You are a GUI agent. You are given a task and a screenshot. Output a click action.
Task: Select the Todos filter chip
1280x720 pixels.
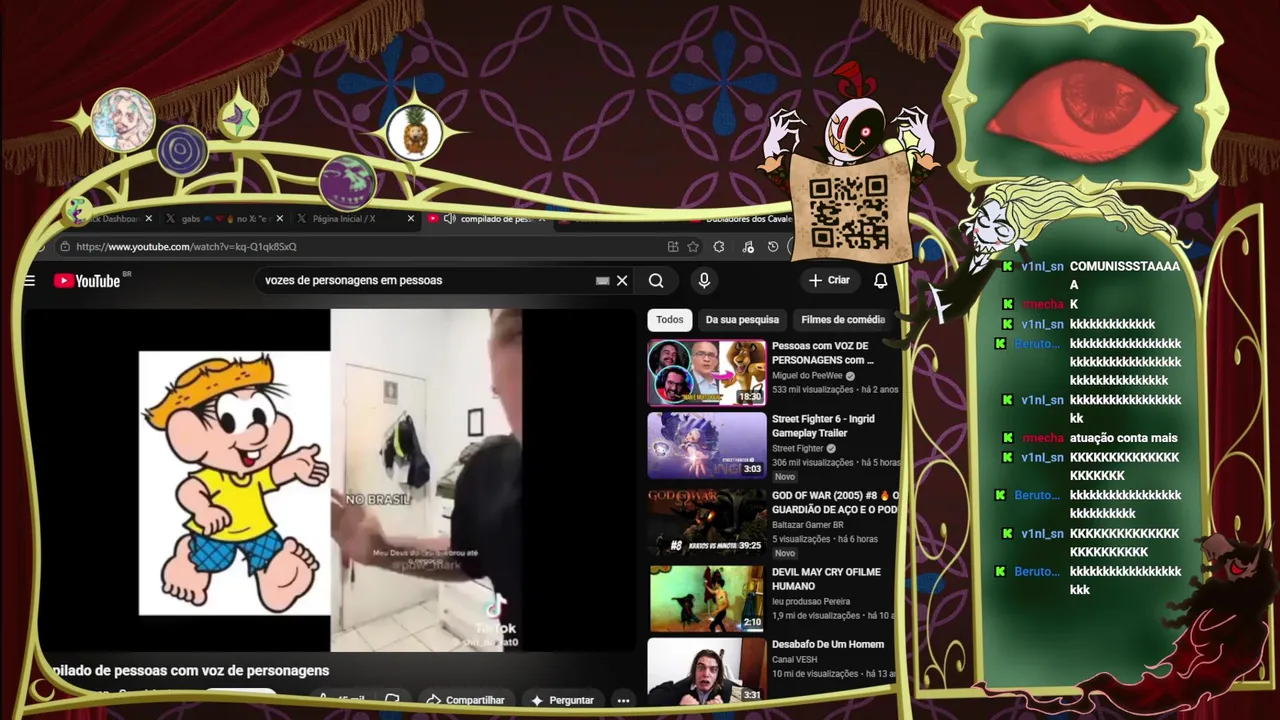click(670, 320)
